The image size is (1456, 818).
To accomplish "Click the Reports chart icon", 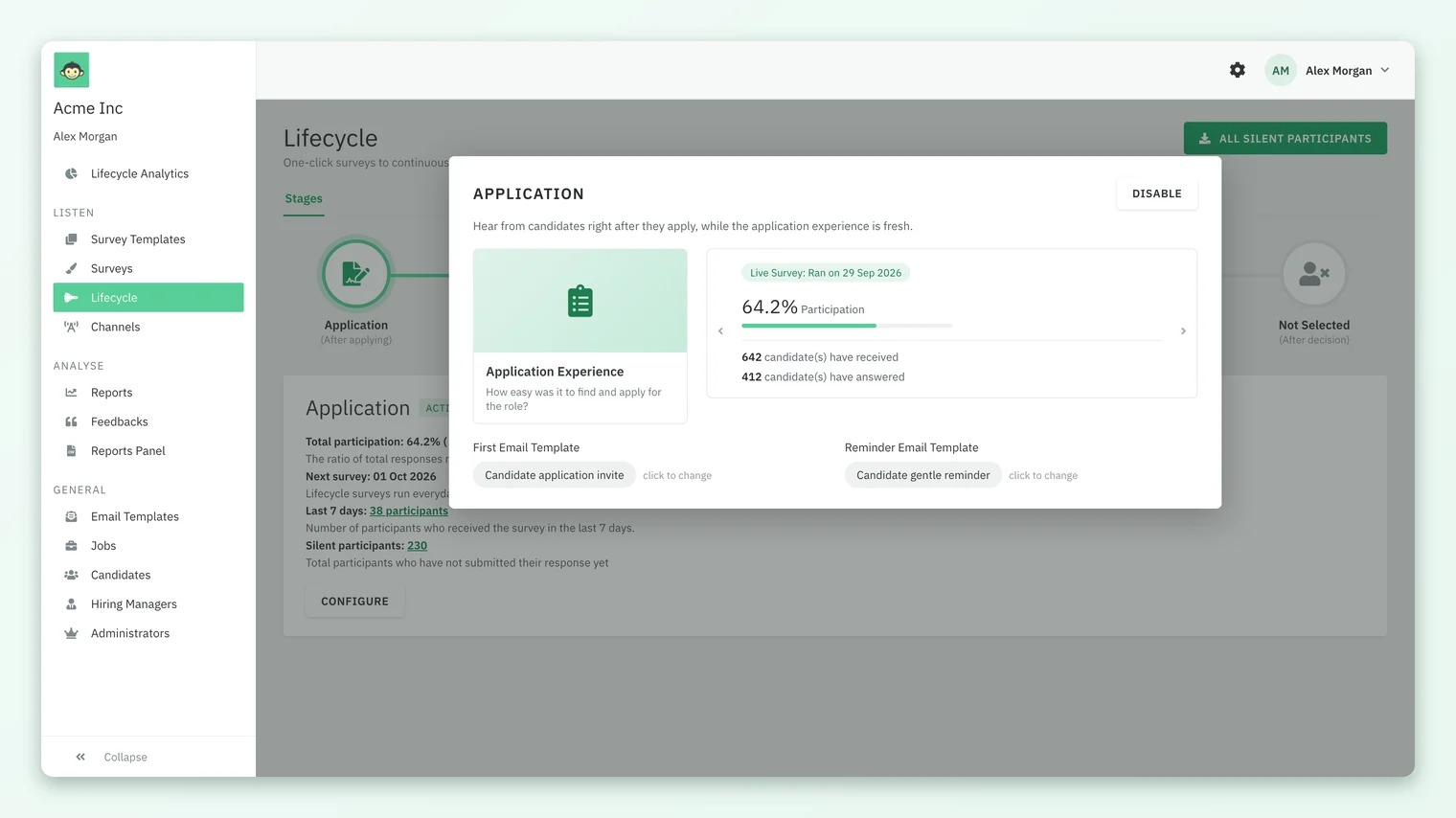I will click(71, 393).
